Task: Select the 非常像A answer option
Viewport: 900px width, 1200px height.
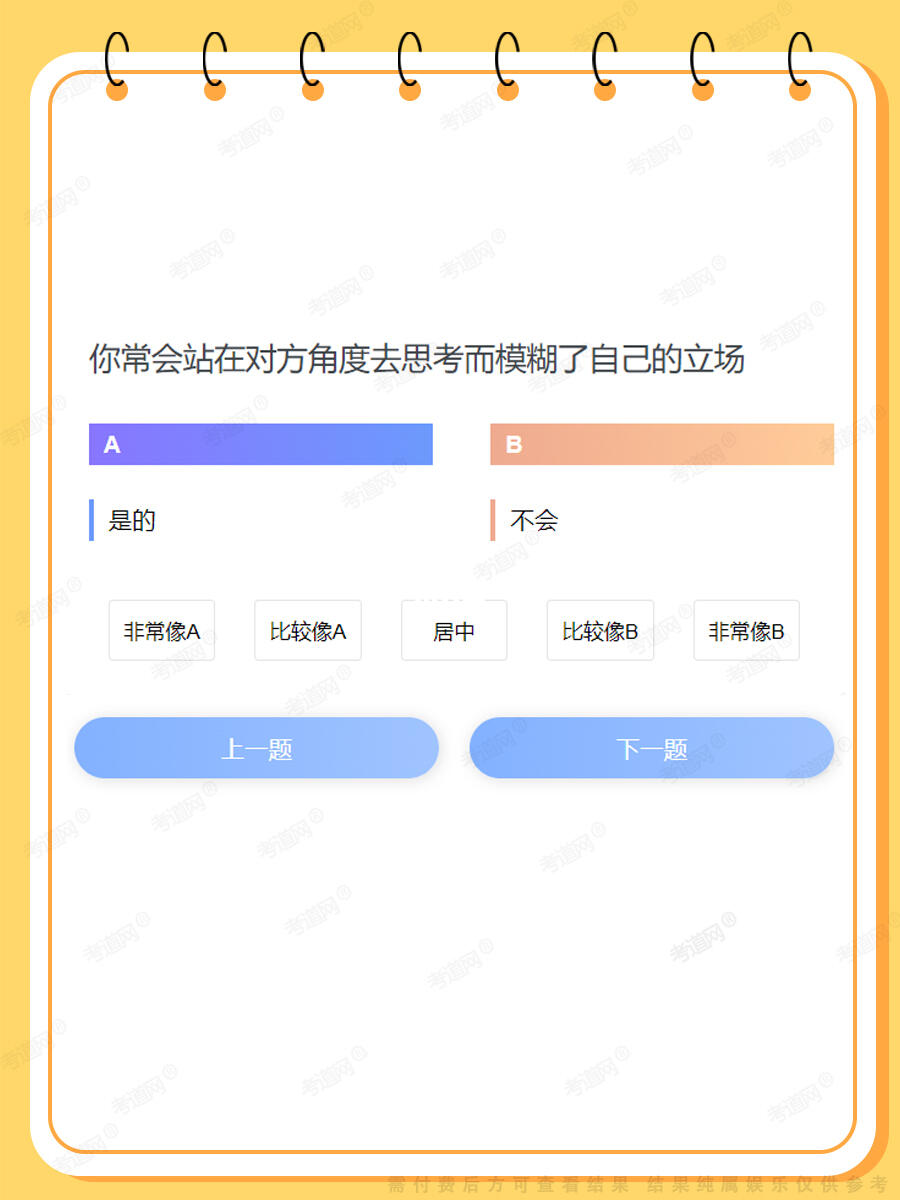Action: pos(162,631)
